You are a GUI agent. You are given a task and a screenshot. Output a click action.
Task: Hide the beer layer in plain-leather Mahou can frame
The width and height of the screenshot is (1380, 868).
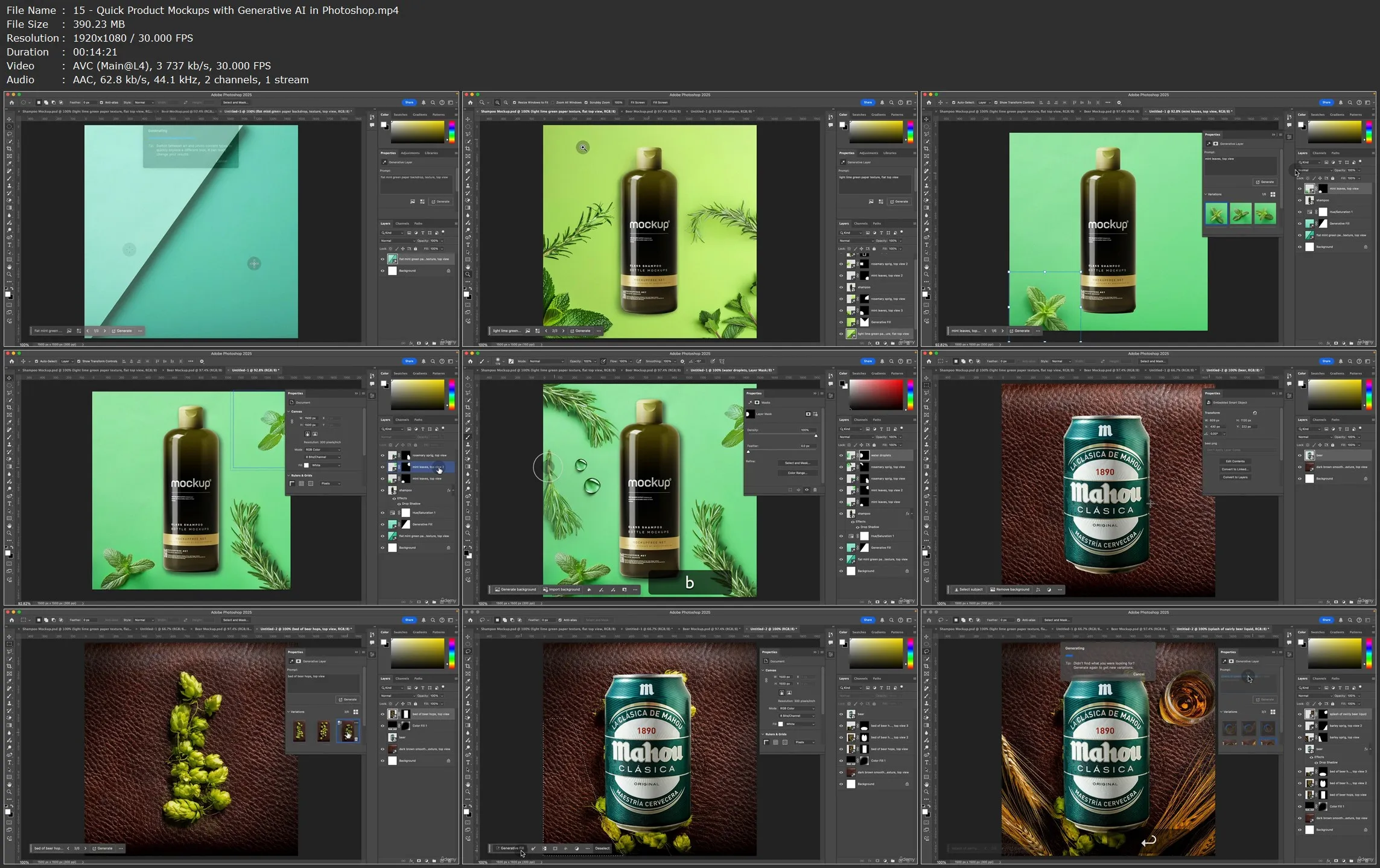click(x=1299, y=455)
